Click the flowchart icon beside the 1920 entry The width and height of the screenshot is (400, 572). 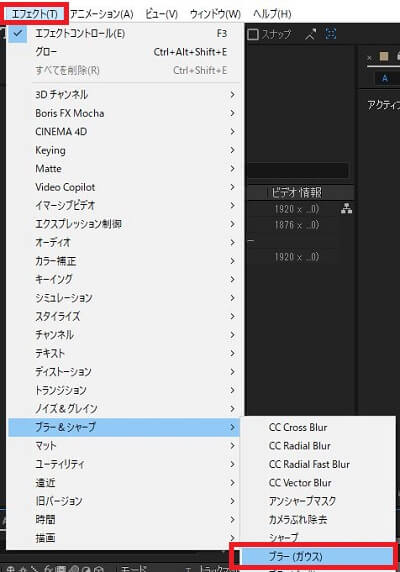pyautogui.click(x=346, y=209)
